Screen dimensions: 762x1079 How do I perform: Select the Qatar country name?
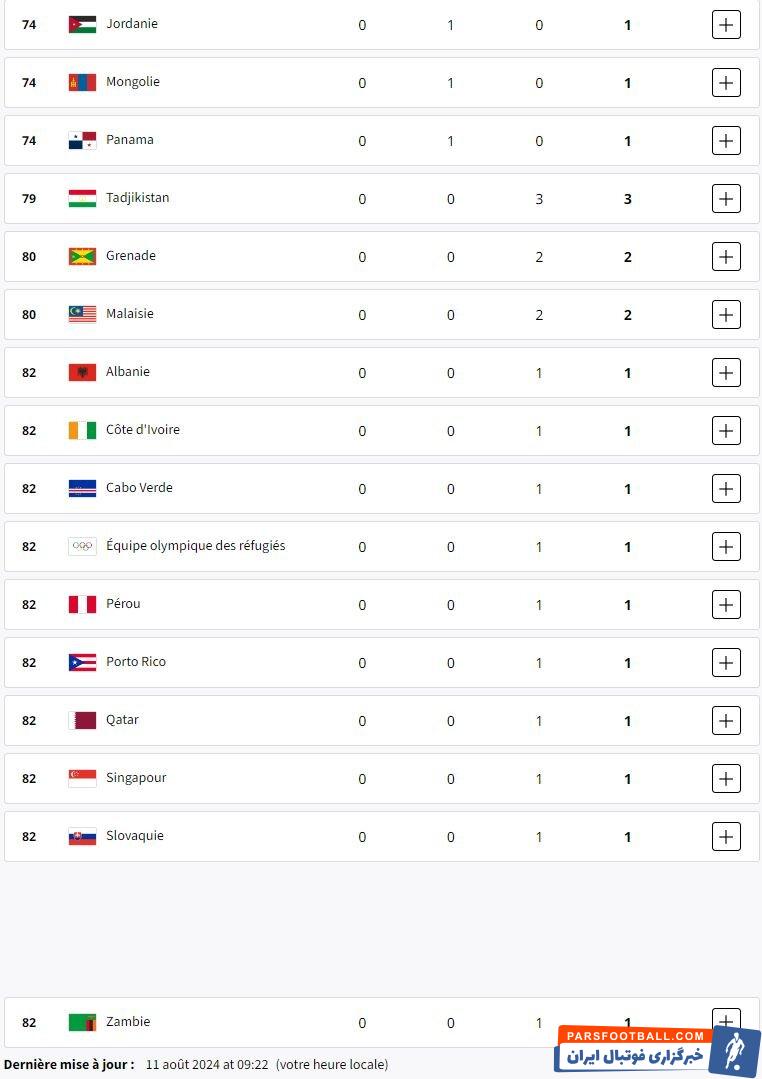coord(122,720)
